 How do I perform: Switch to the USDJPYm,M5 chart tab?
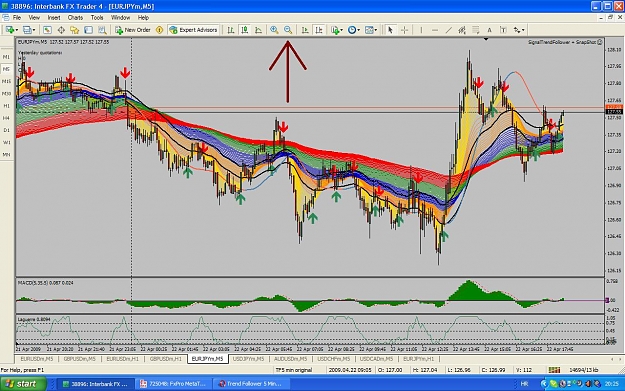pyautogui.click(x=248, y=359)
